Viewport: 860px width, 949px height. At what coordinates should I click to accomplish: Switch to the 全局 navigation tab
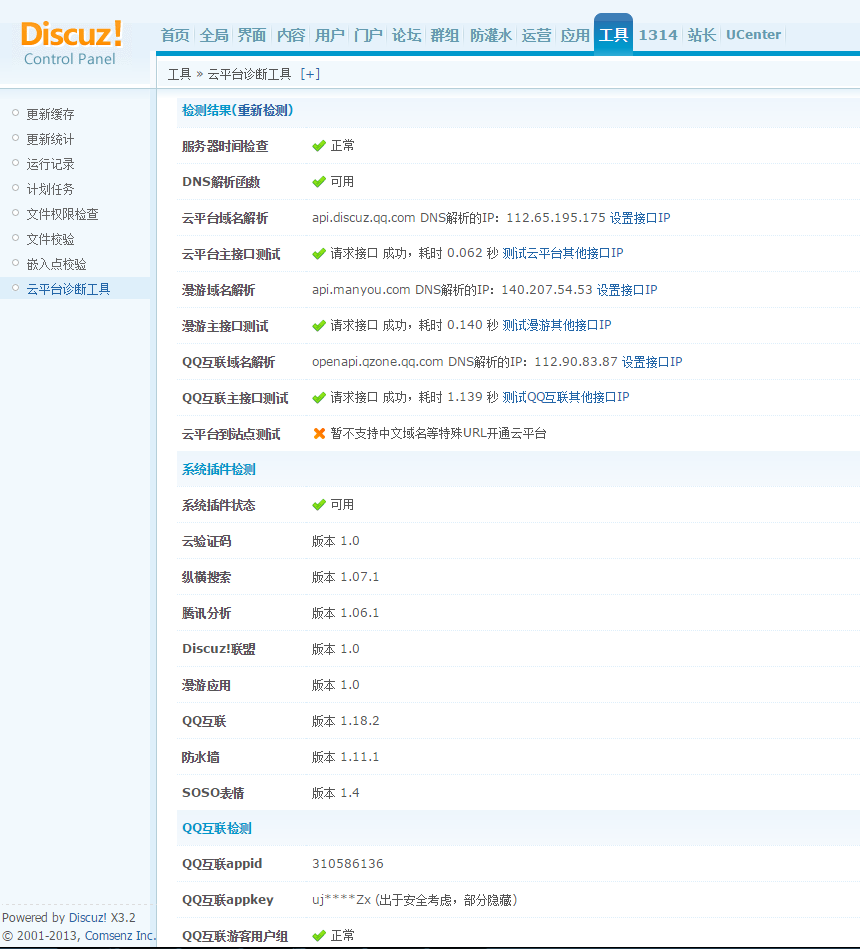214,35
